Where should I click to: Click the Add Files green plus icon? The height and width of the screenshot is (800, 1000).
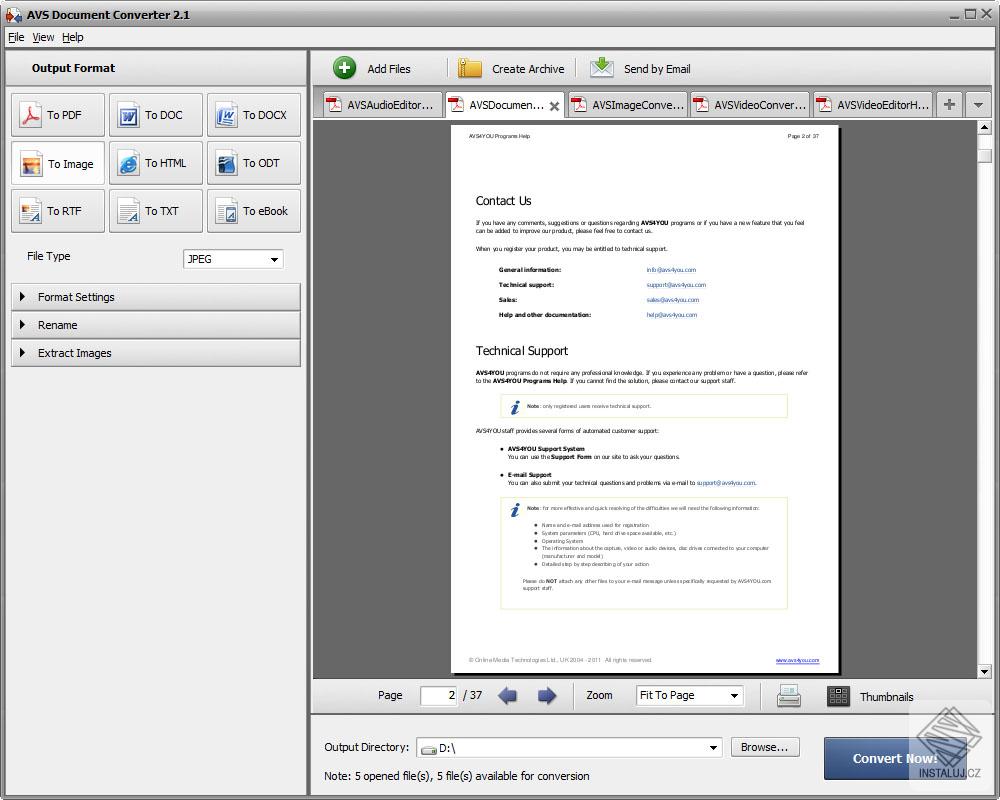pos(345,67)
